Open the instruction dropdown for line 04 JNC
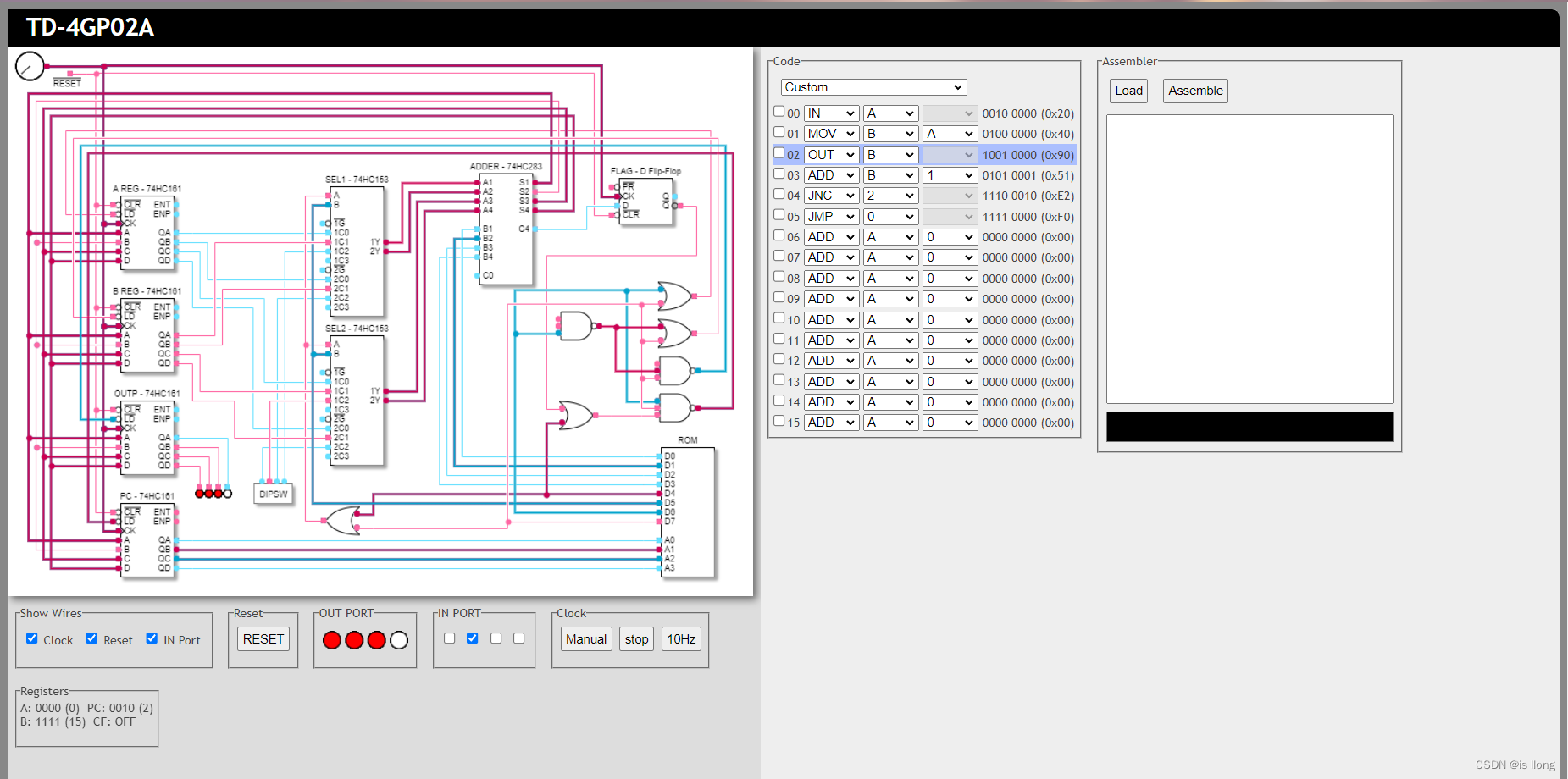 pyautogui.click(x=832, y=196)
